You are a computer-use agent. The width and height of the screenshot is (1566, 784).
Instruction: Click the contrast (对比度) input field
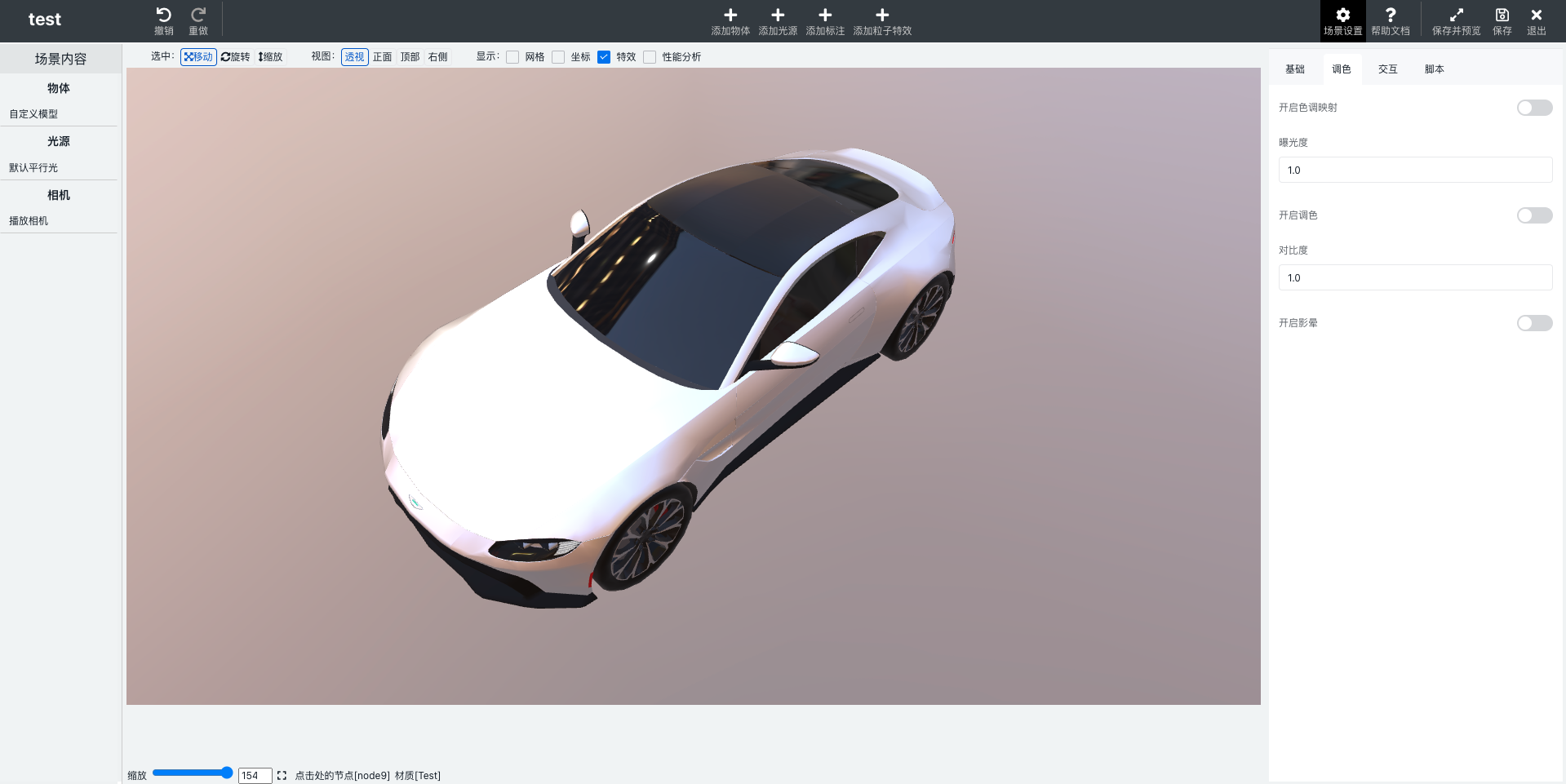point(1415,277)
